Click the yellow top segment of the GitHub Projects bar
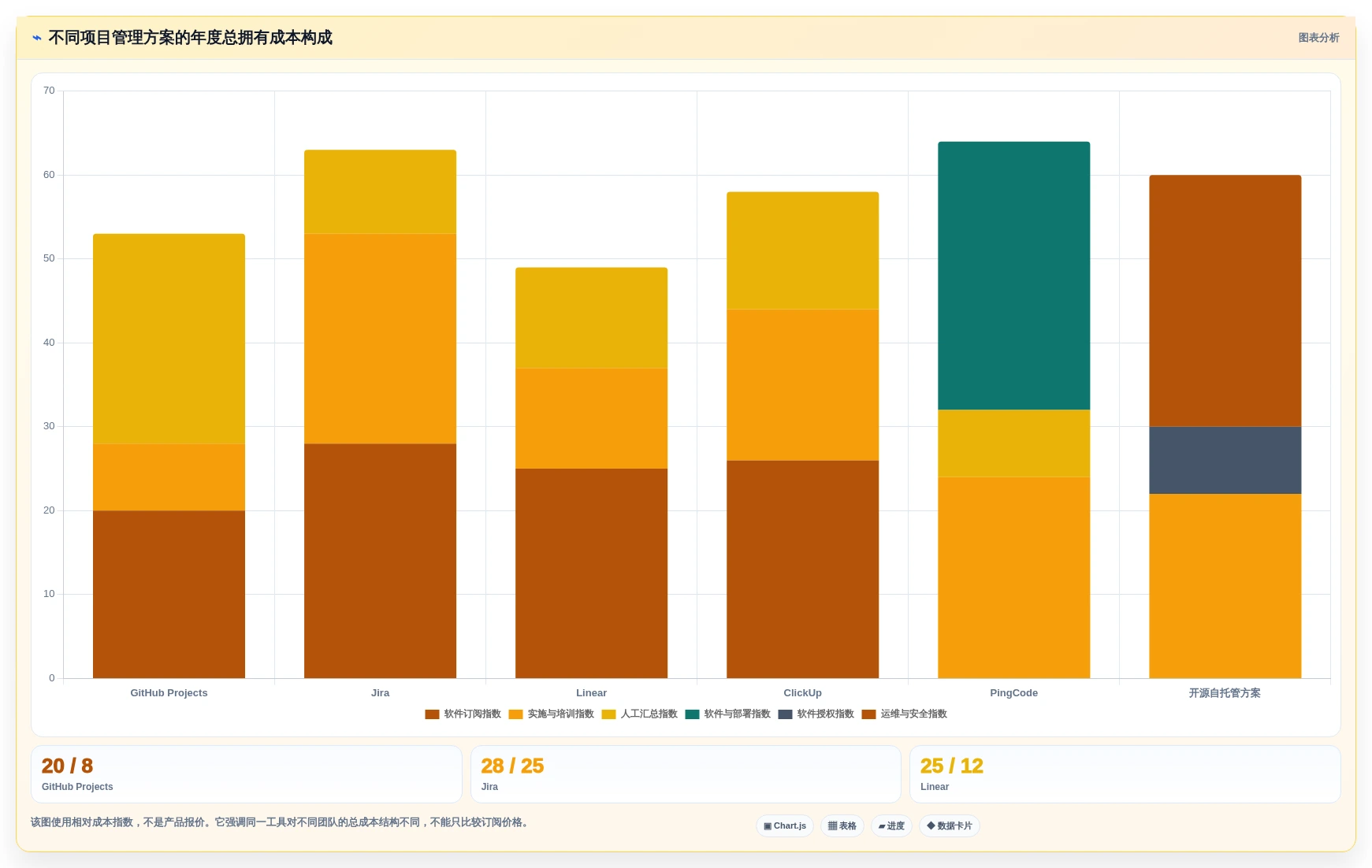Image resolution: width=1372 pixels, height=868 pixels. (169, 339)
